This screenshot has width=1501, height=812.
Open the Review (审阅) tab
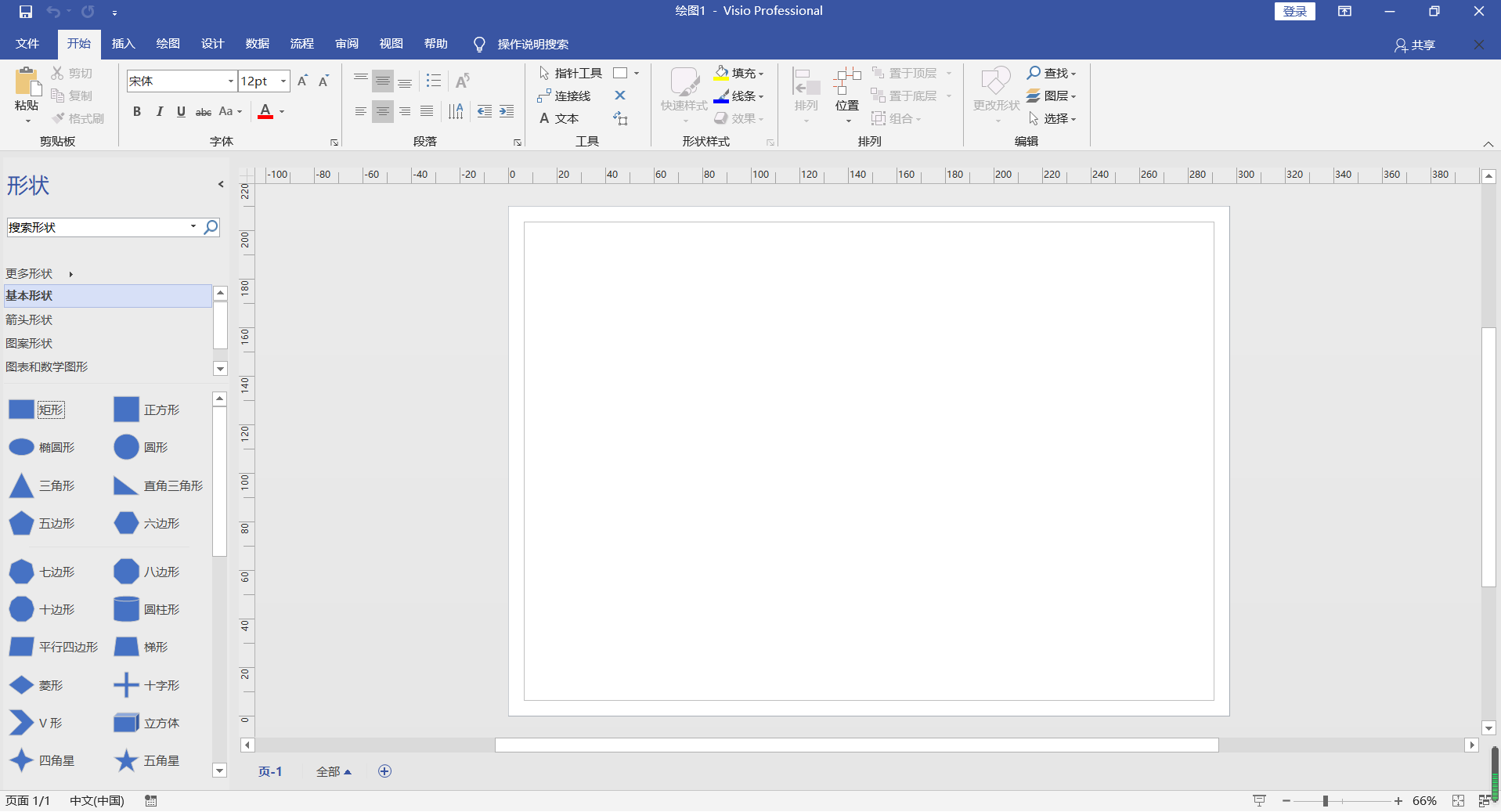coord(347,44)
